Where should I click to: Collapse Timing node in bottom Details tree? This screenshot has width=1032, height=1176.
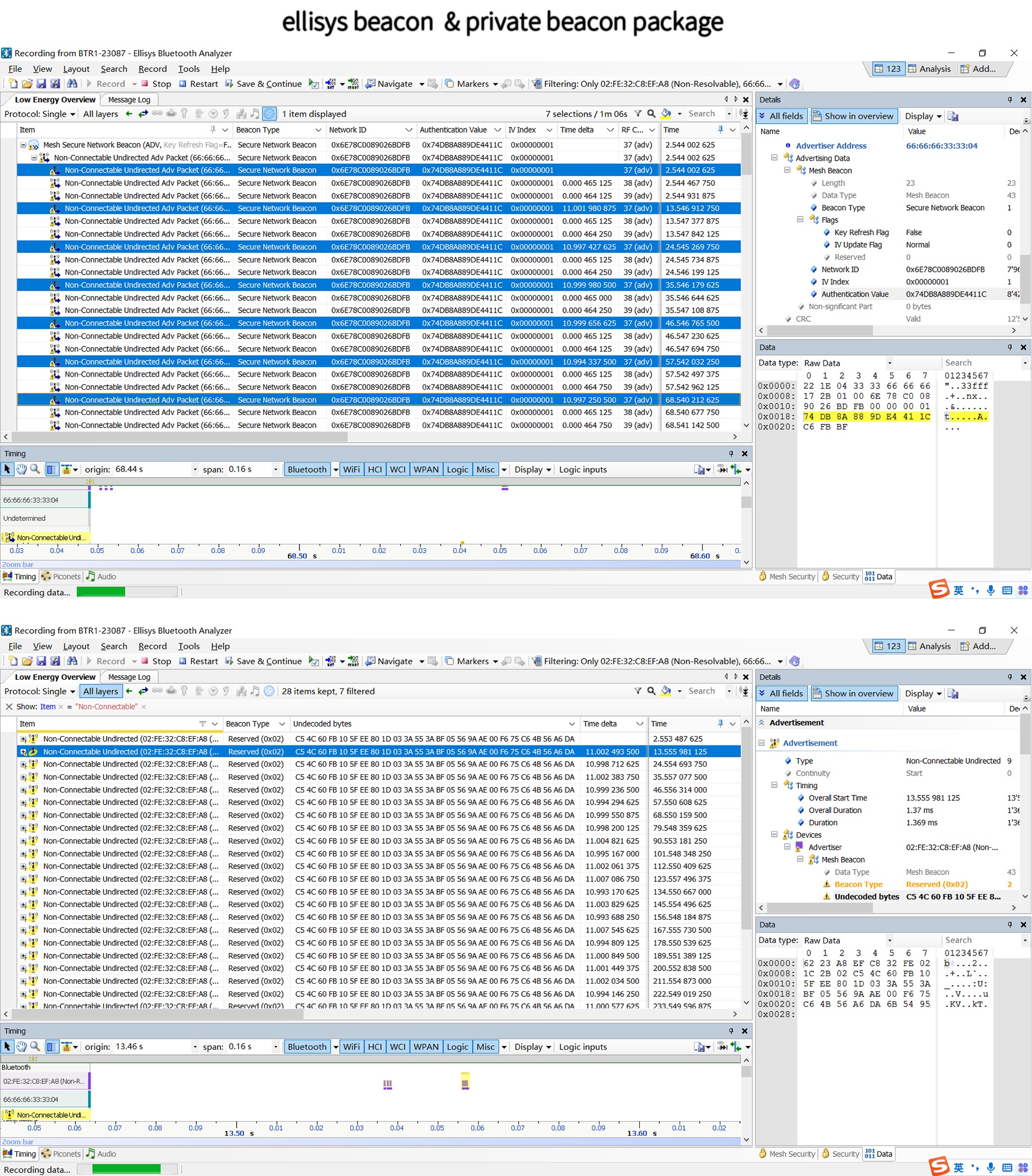click(x=775, y=786)
